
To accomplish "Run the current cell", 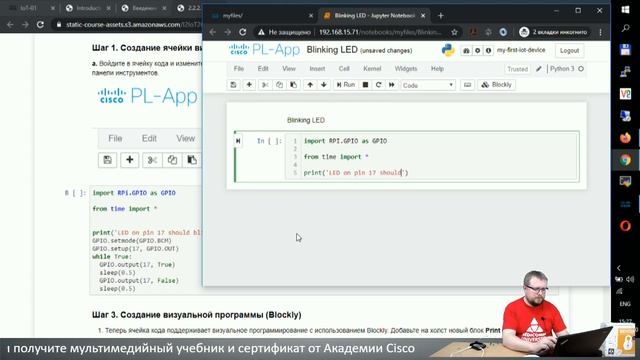I will pos(345,85).
